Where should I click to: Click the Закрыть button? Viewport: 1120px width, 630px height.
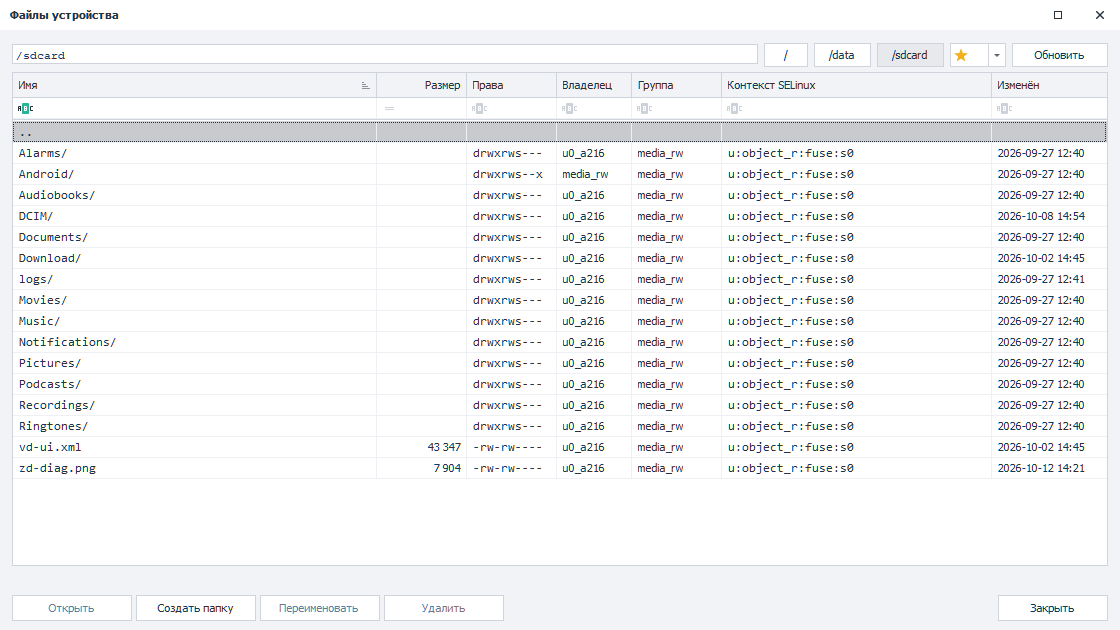(x=1052, y=608)
